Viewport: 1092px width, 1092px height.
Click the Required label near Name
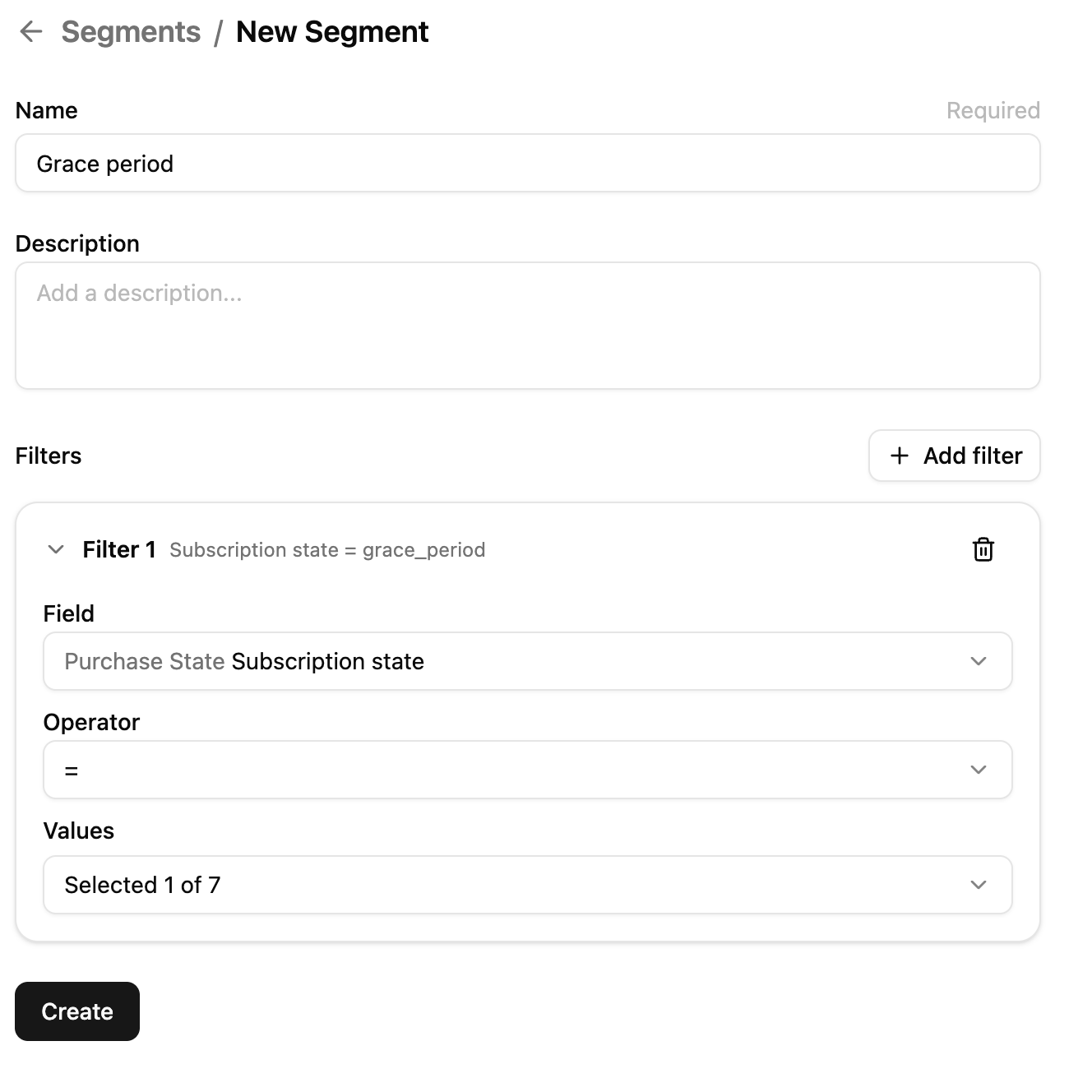pos(993,109)
